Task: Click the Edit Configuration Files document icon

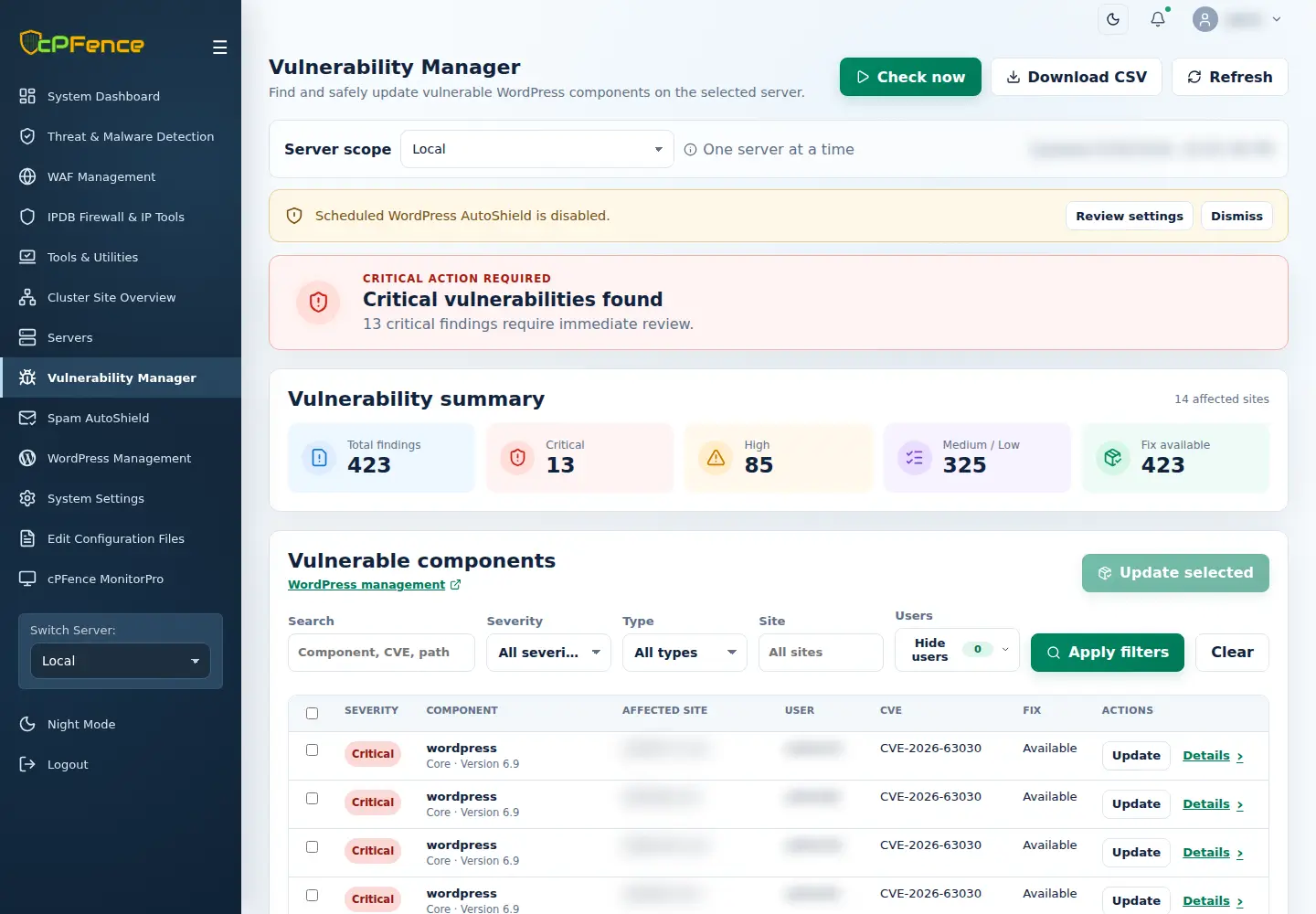Action: [x=27, y=538]
